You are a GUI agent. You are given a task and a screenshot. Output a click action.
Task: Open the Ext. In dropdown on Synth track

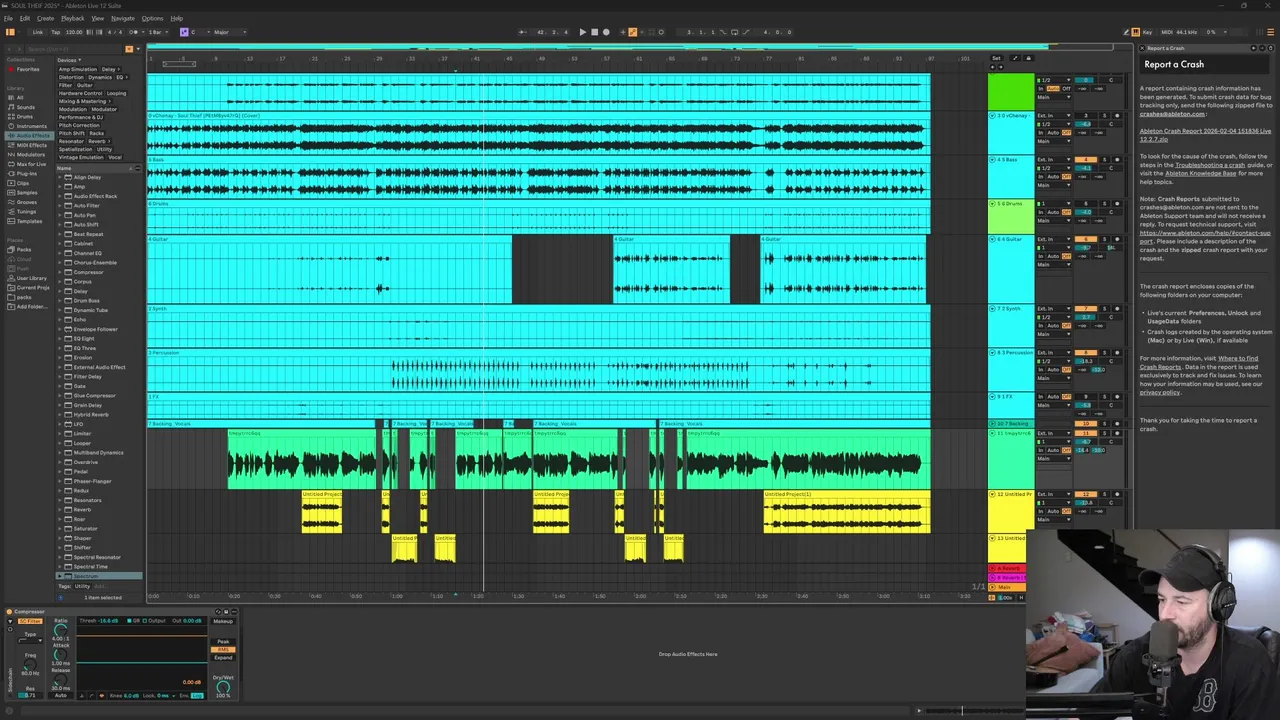[1054, 309]
